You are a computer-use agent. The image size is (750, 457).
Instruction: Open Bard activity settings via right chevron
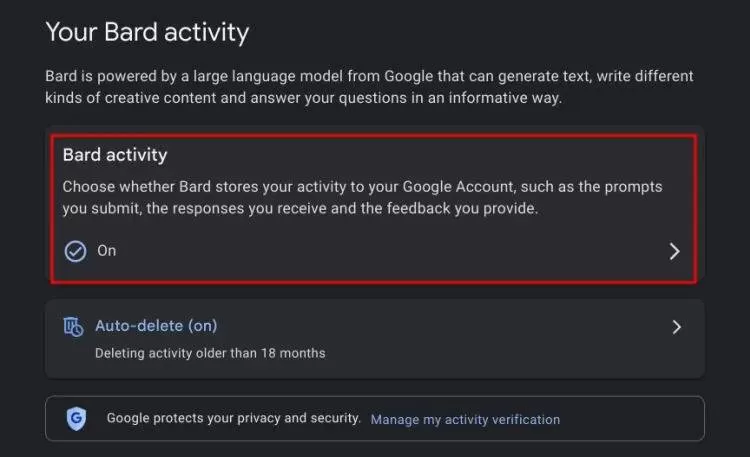click(x=674, y=251)
